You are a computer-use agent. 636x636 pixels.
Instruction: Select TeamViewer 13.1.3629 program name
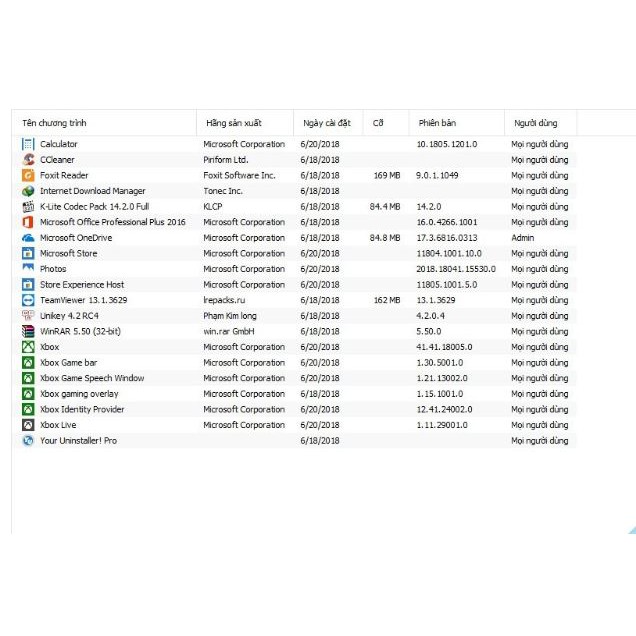[x=84, y=300]
